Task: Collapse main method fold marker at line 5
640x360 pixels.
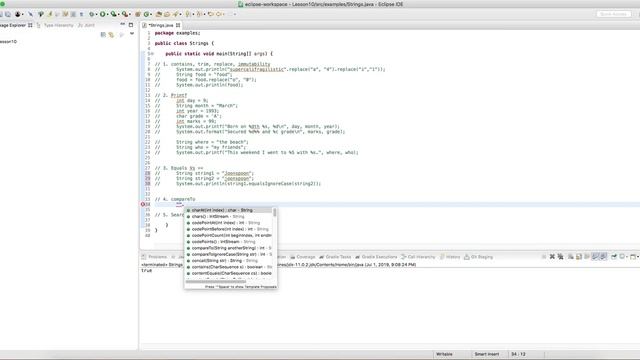Action: coord(152,53)
